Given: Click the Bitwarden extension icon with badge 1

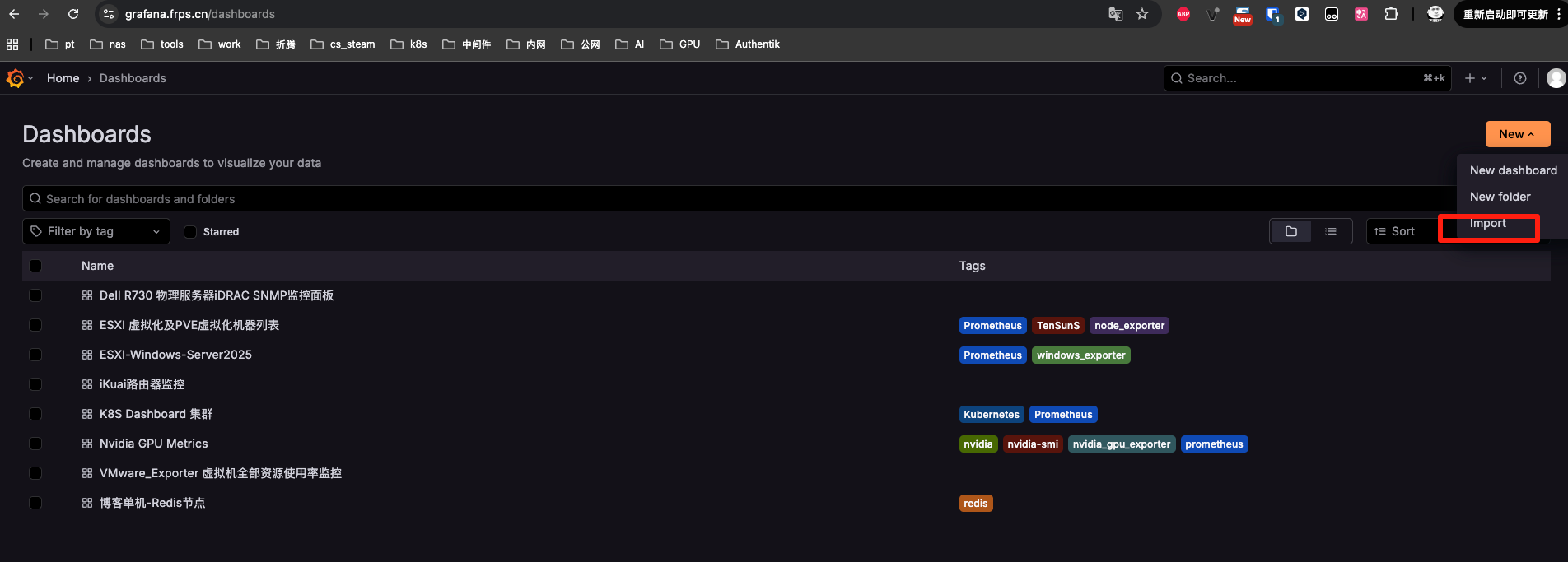Looking at the screenshot, I should (1273, 15).
